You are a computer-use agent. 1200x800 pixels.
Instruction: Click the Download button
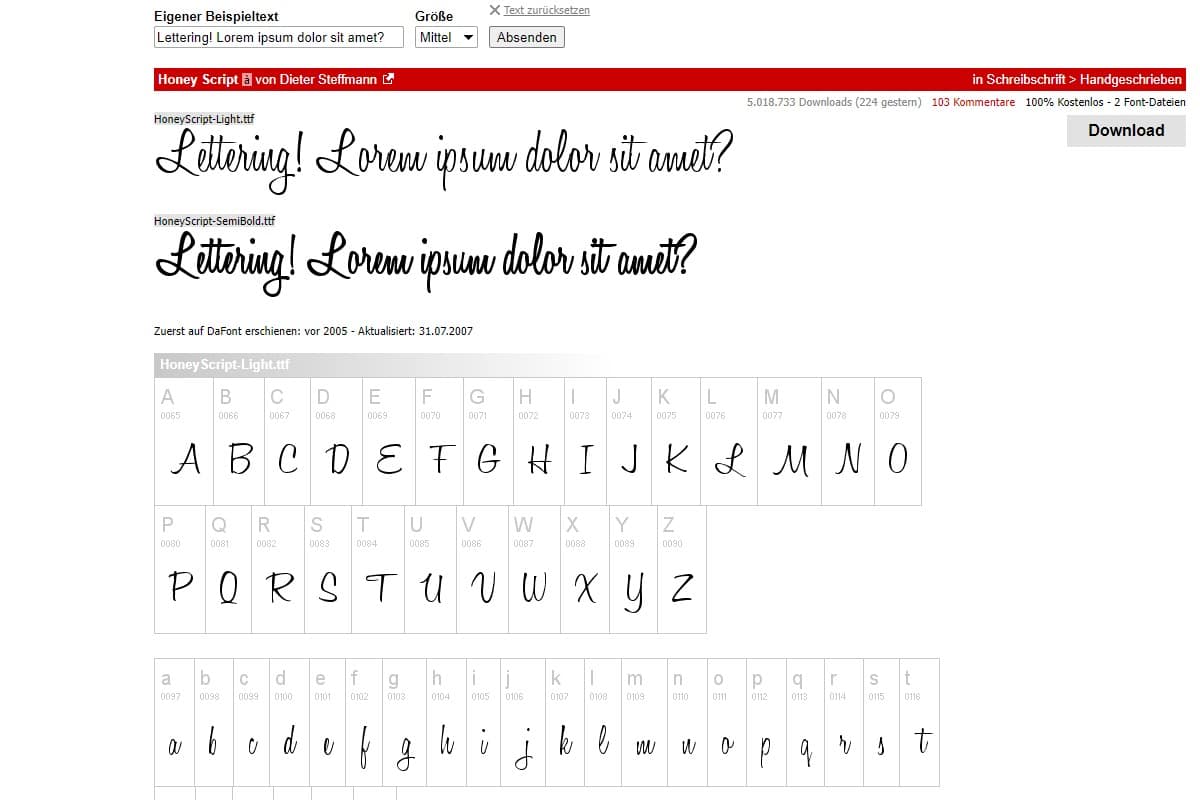(x=1126, y=130)
